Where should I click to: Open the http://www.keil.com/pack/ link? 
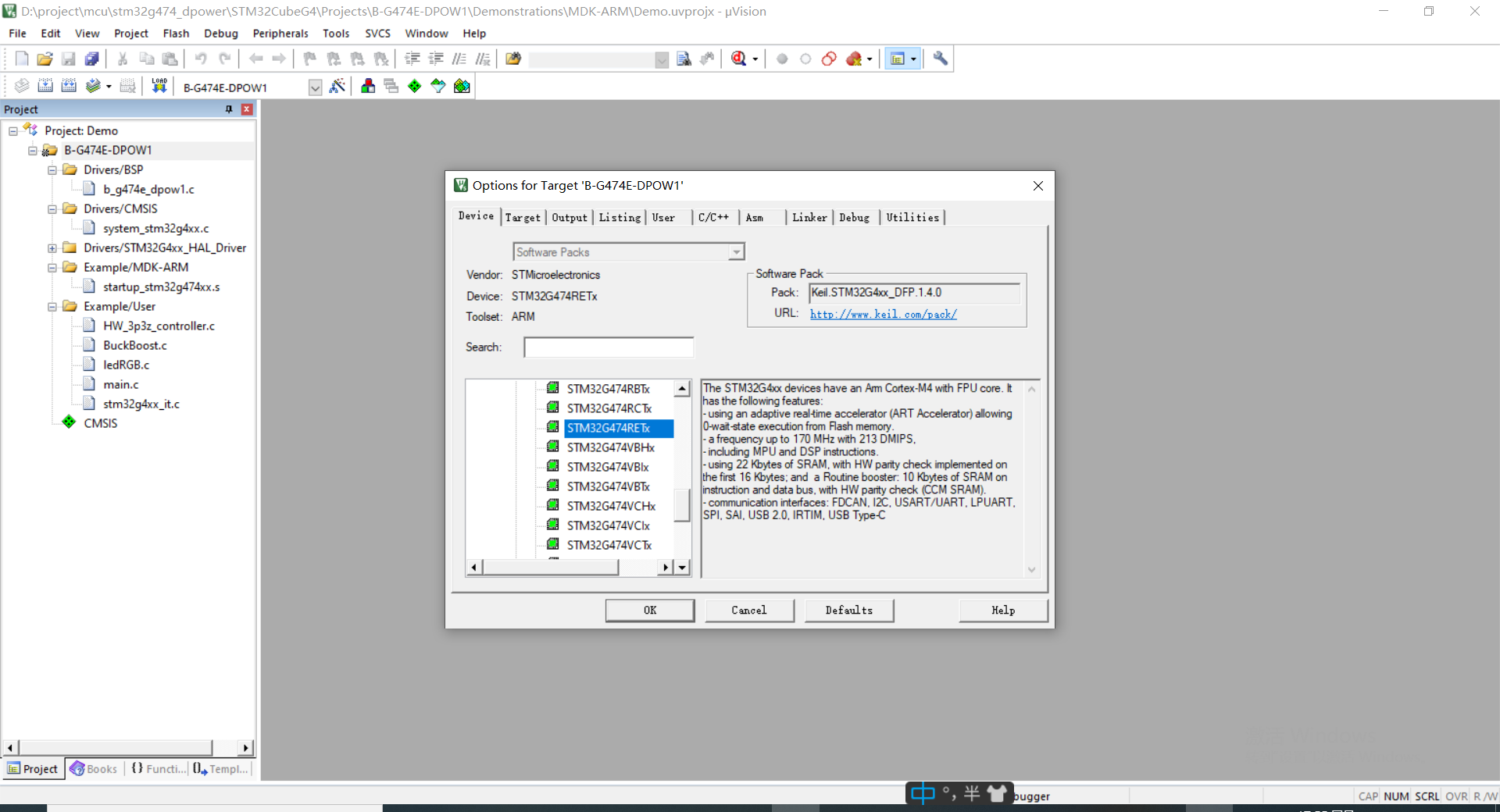(x=884, y=314)
